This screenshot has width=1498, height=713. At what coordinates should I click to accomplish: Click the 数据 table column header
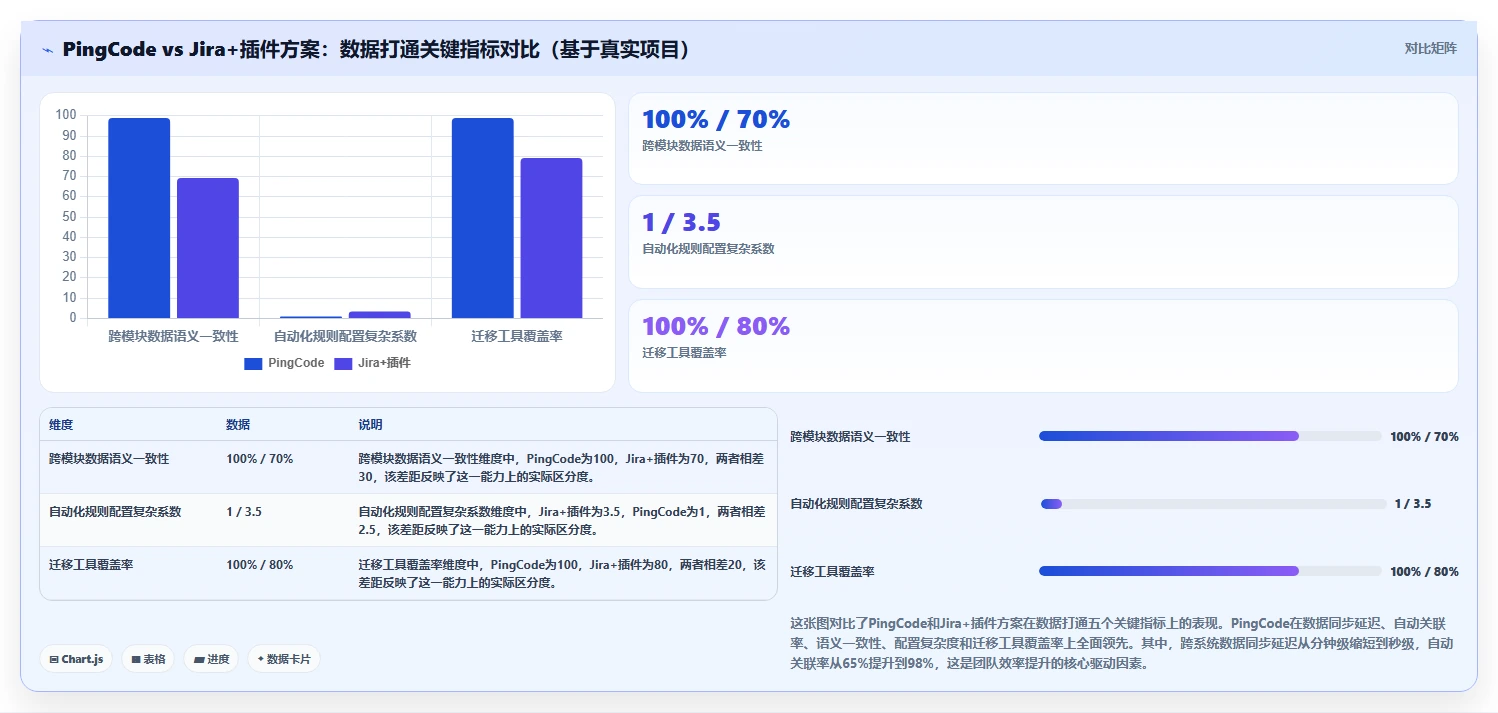(x=238, y=425)
